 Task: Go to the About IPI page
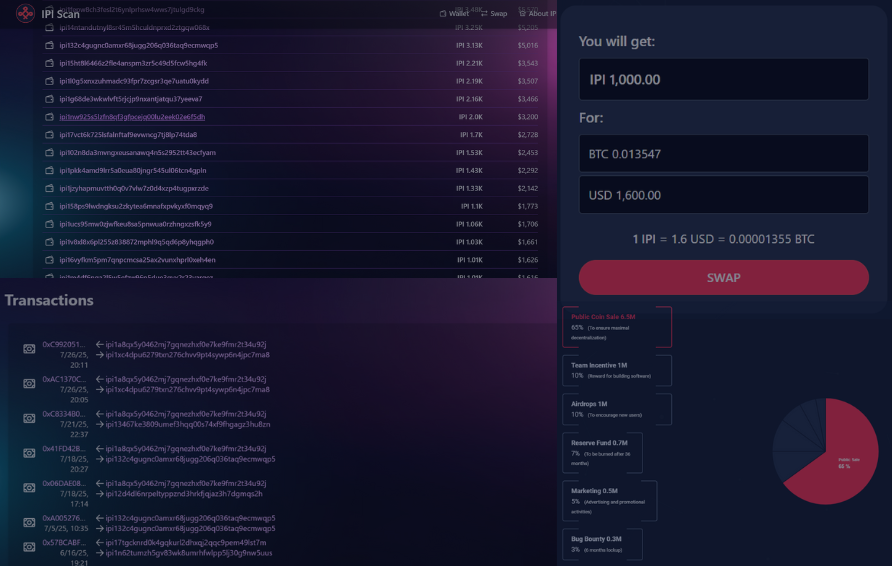pos(539,14)
